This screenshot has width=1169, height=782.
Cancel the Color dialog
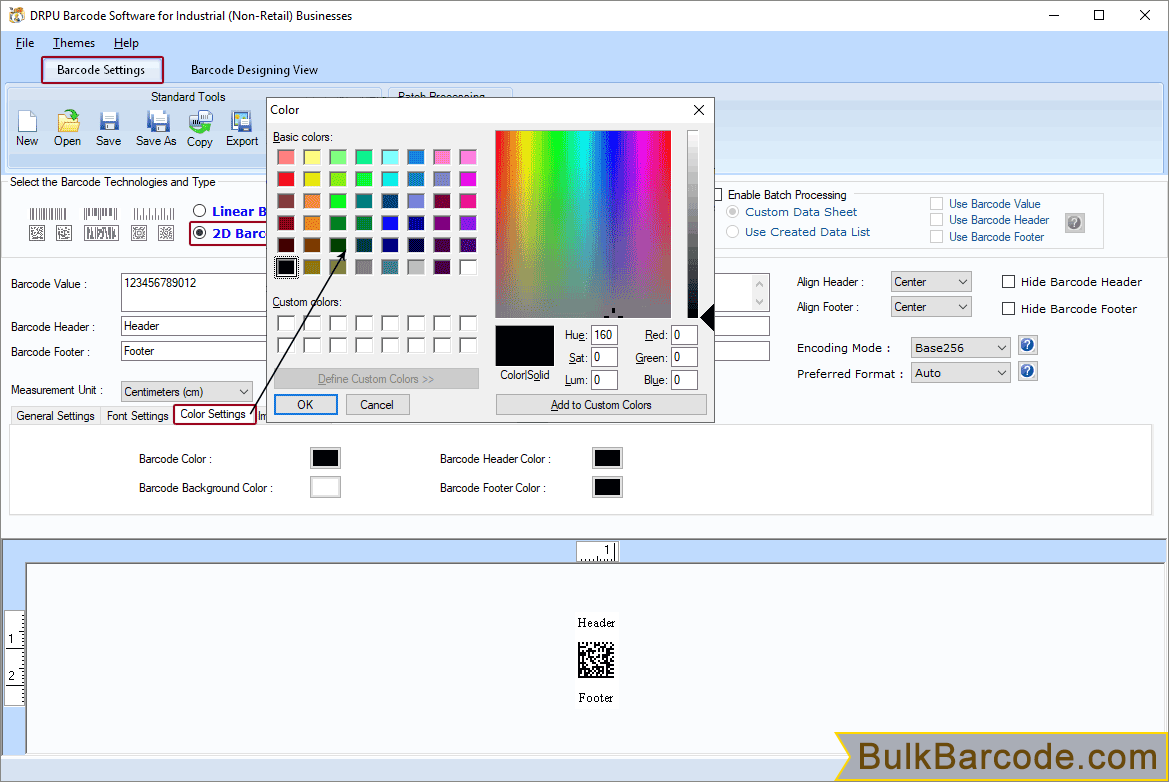[376, 405]
